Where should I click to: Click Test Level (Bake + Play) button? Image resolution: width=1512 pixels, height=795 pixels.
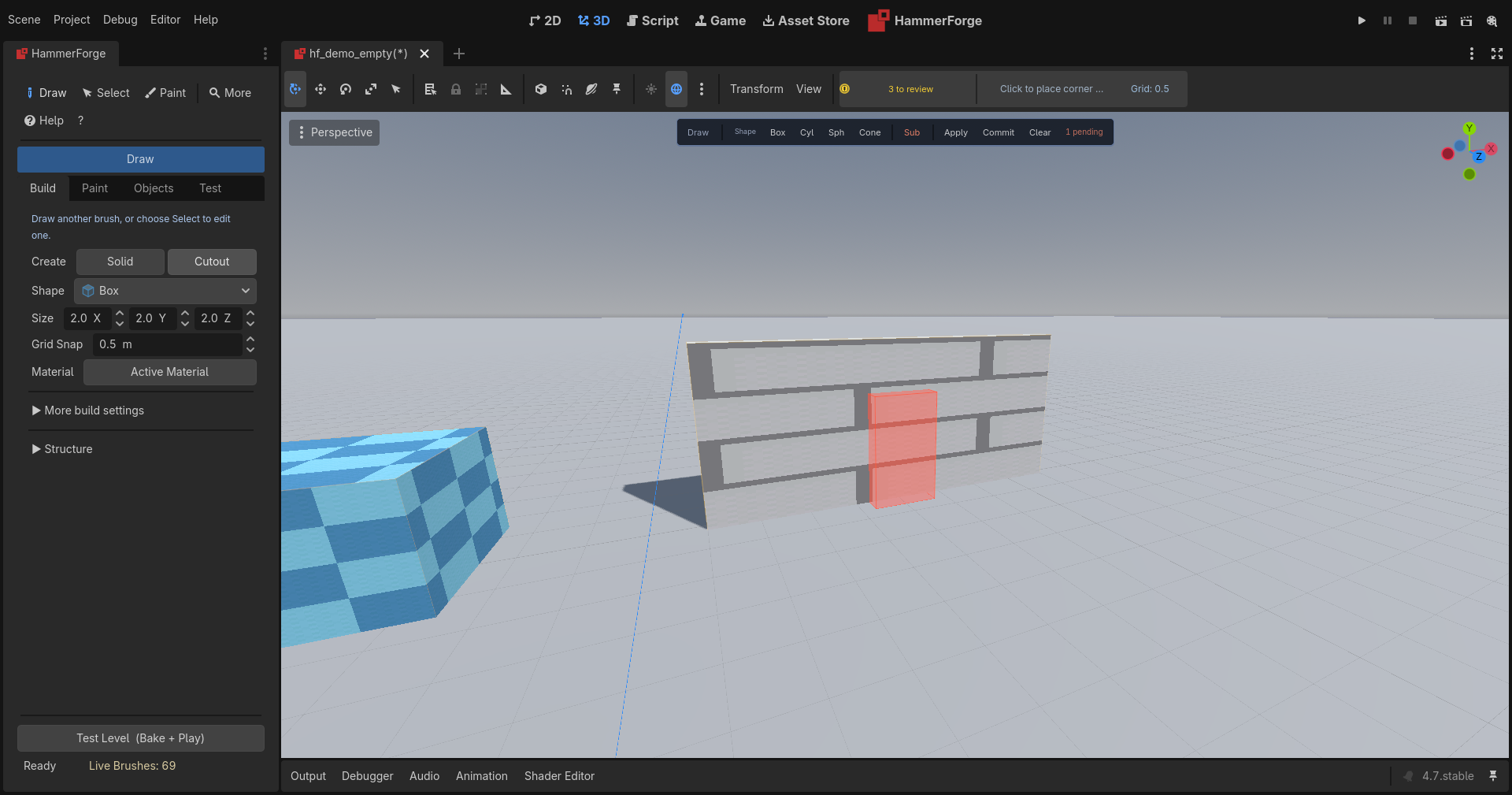(140, 738)
